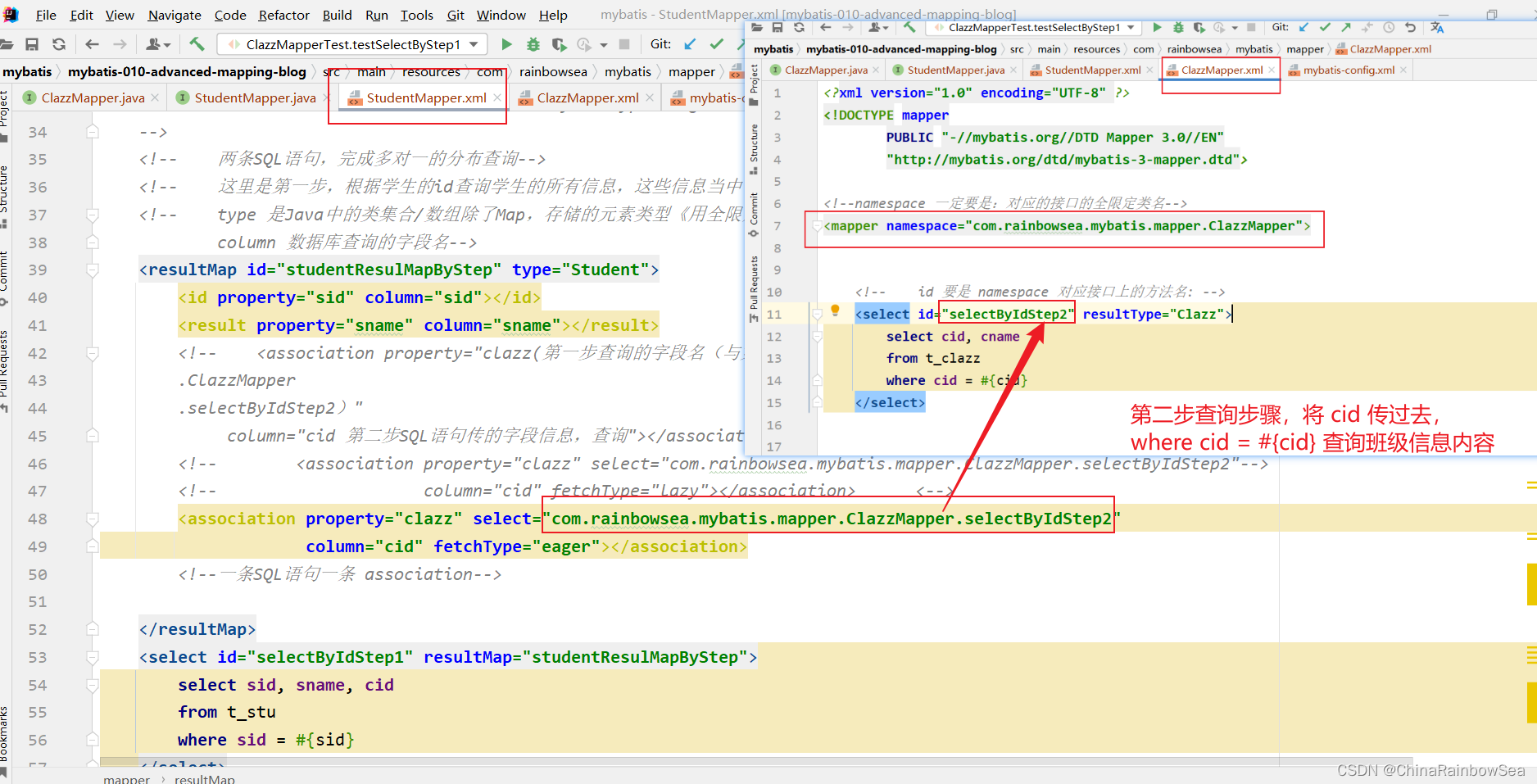Click mapper breadcrumb in overlay window

(1304, 49)
